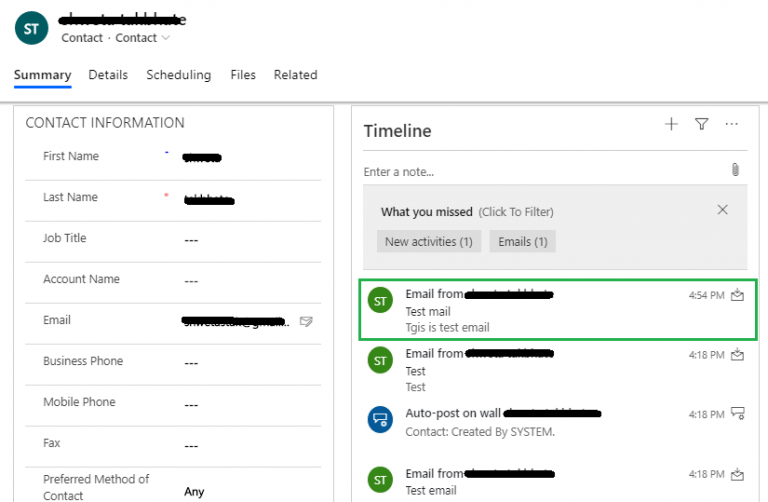Viewport: 768px width, 502px height.
Task: Open the Timeline more options ellipsis
Action: [x=732, y=124]
